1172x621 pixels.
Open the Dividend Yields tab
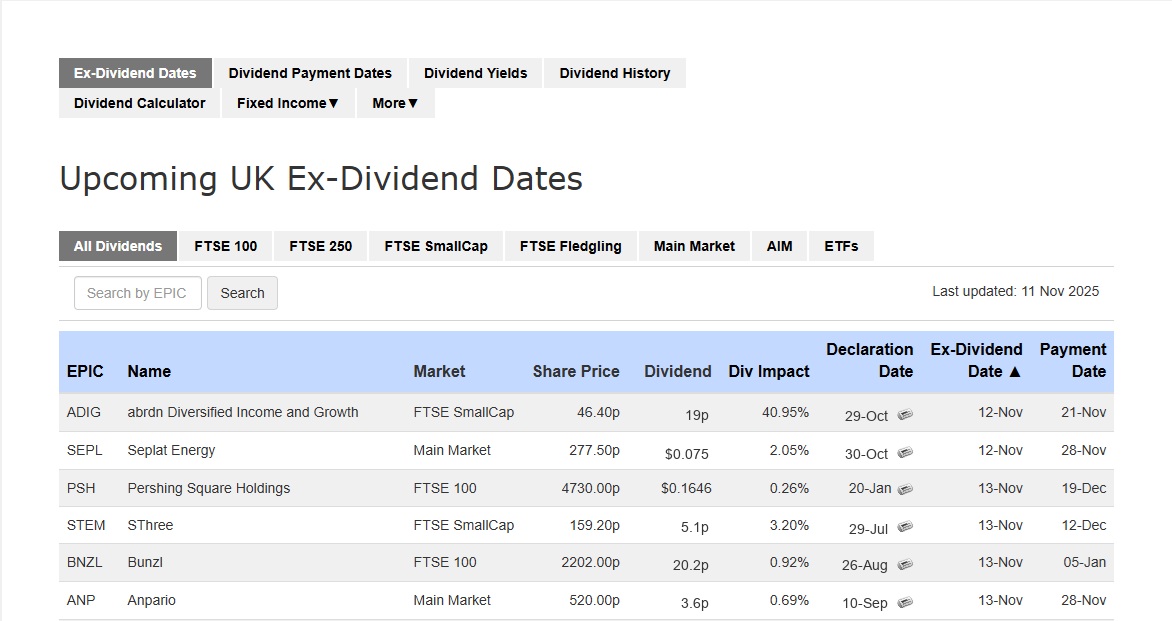click(475, 73)
